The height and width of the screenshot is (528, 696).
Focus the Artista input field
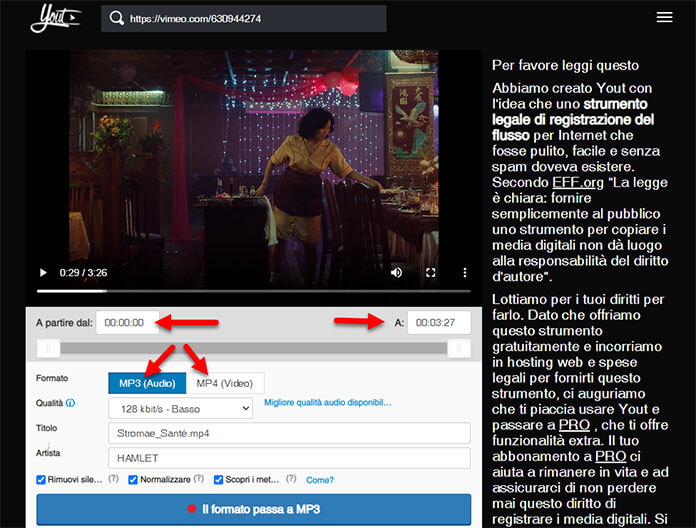point(289,458)
